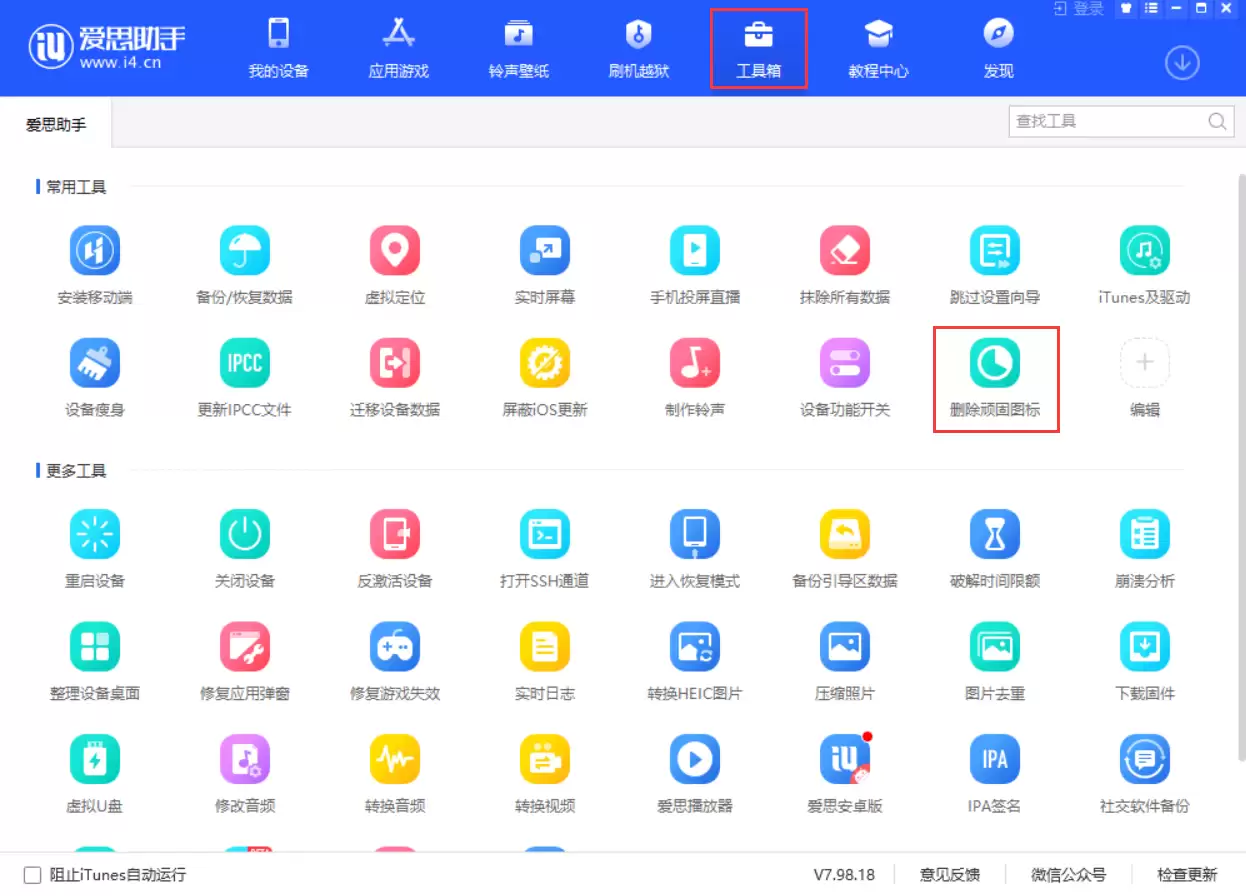Click the 爱思助手 i4.cn logo
The width and height of the screenshot is (1246, 896).
pyautogui.click(x=107, y=48)
